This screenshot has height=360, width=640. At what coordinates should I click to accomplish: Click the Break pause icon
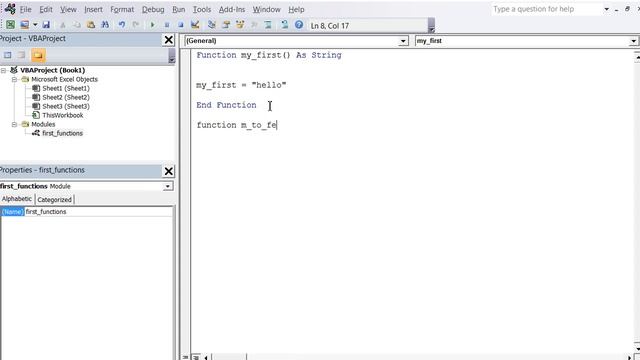coord(167,25)
